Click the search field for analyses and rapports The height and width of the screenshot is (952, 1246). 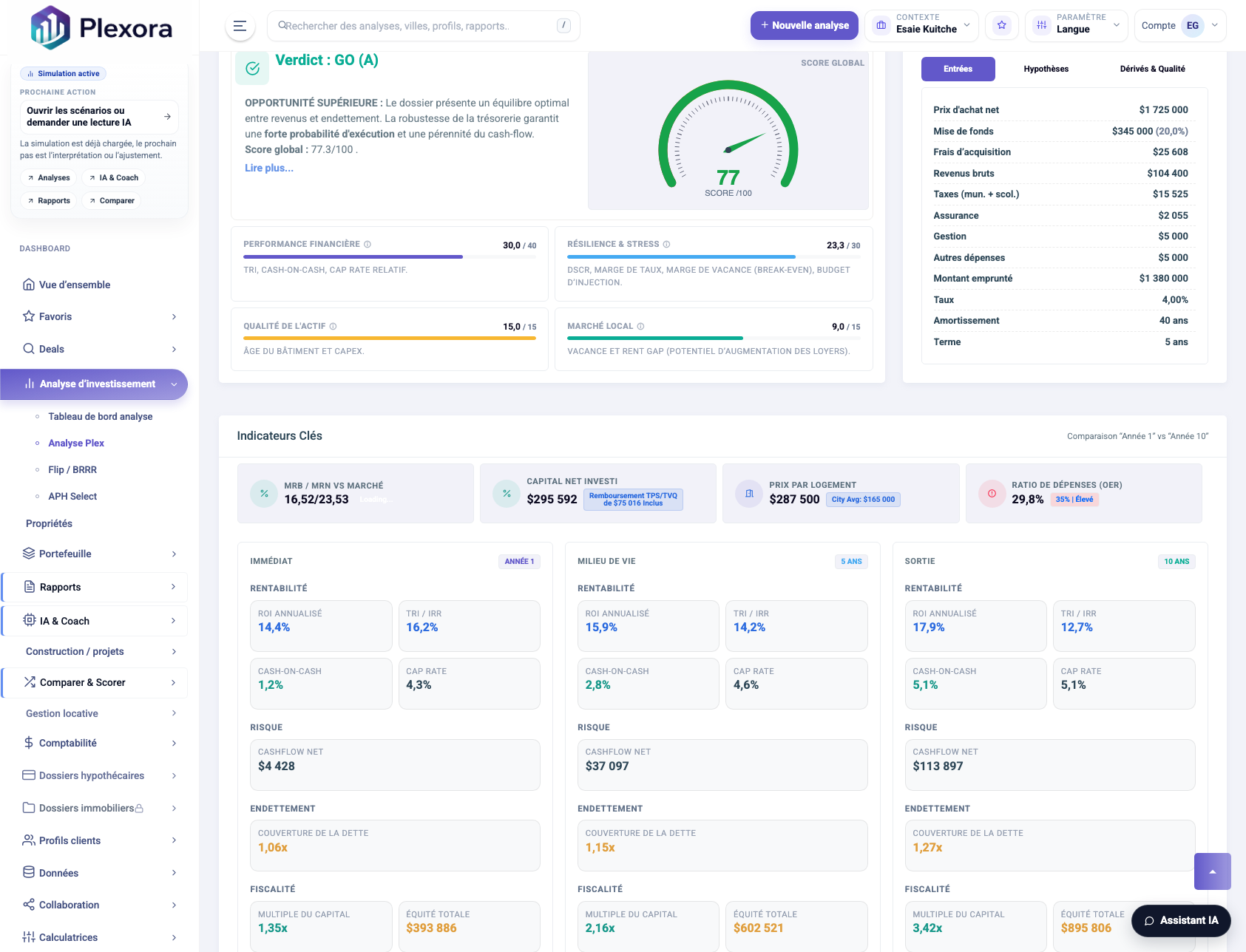(x=424, y=25)
